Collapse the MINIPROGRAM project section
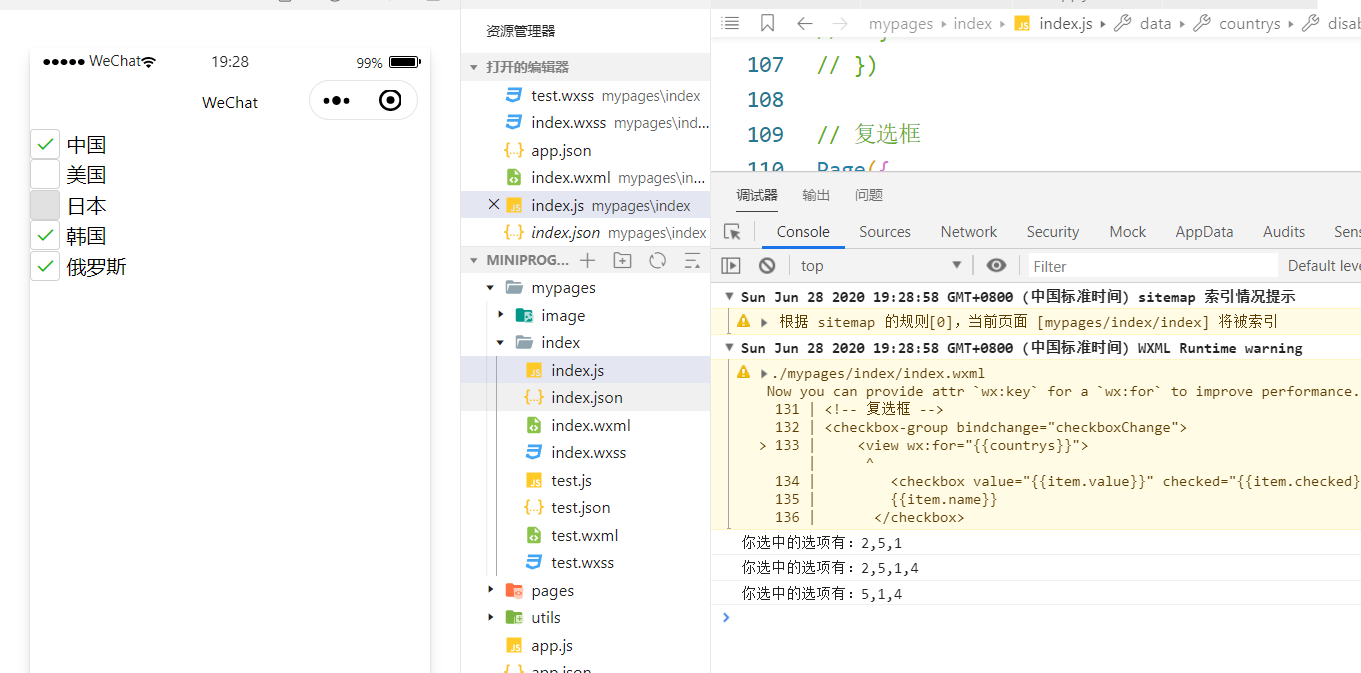The image size is (1361, 673). point(474,260)
